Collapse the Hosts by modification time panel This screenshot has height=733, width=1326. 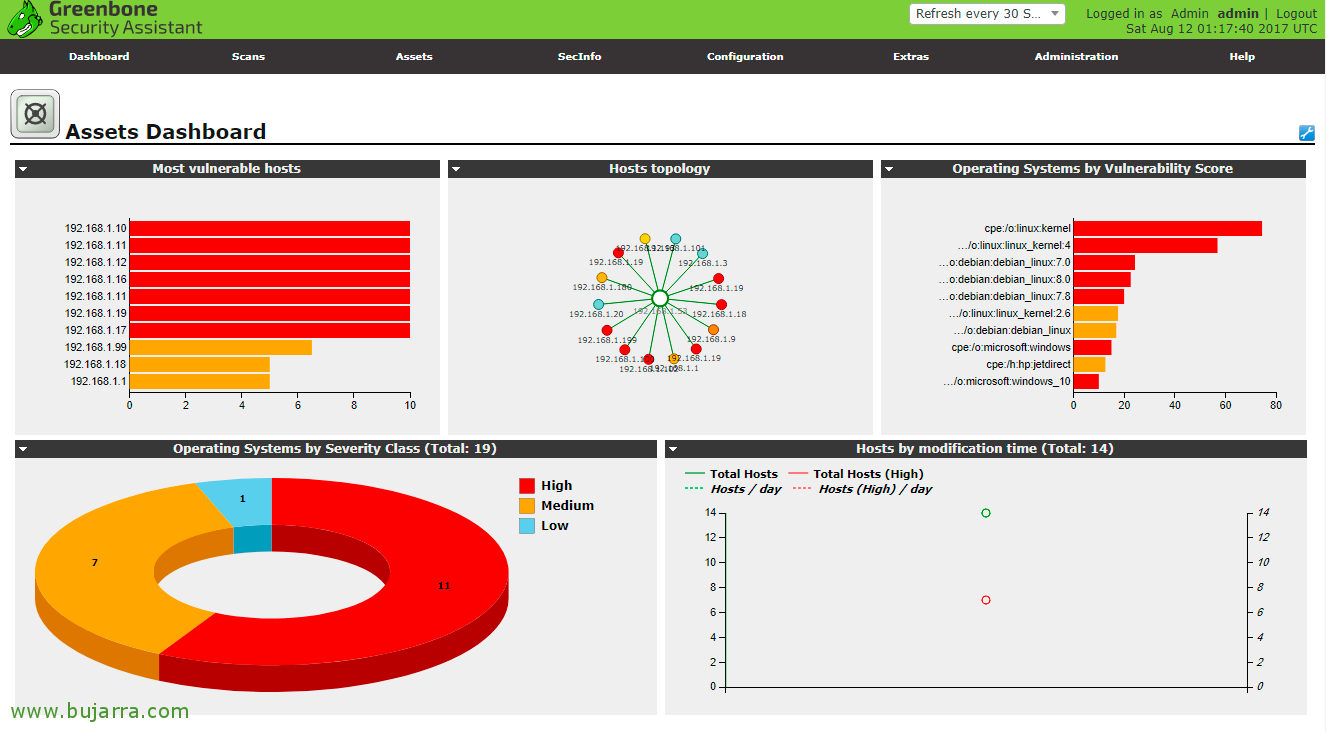[674, 449]
